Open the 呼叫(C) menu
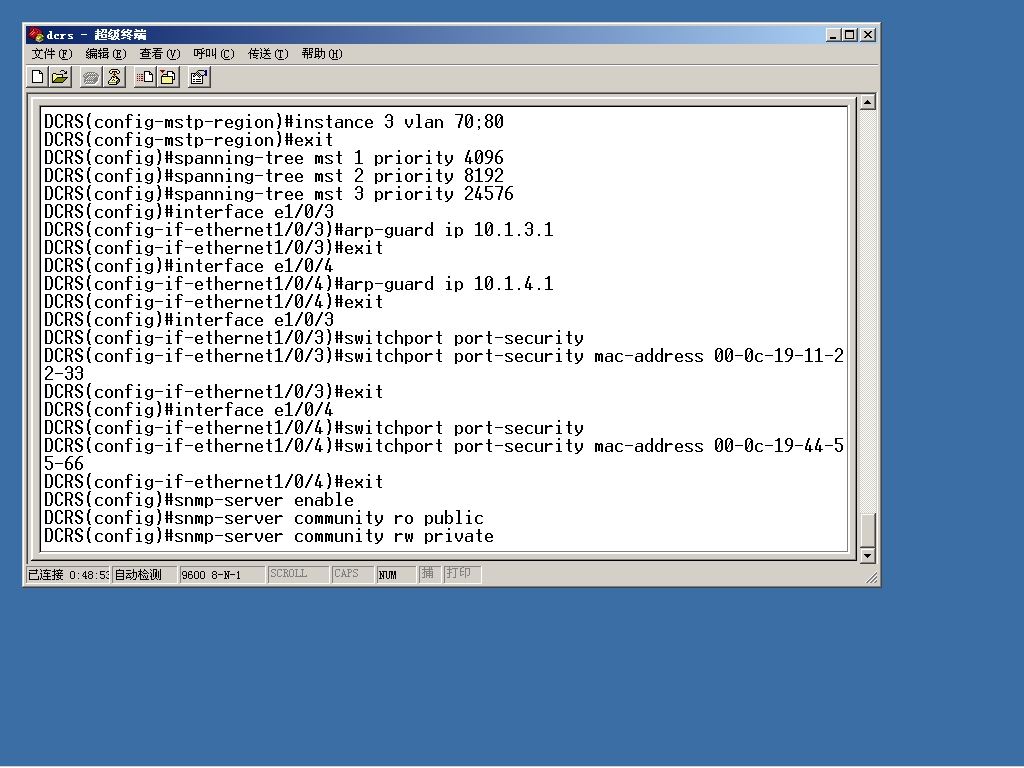Viewport: 1024px width, 768px height. [x=214, y=54]
